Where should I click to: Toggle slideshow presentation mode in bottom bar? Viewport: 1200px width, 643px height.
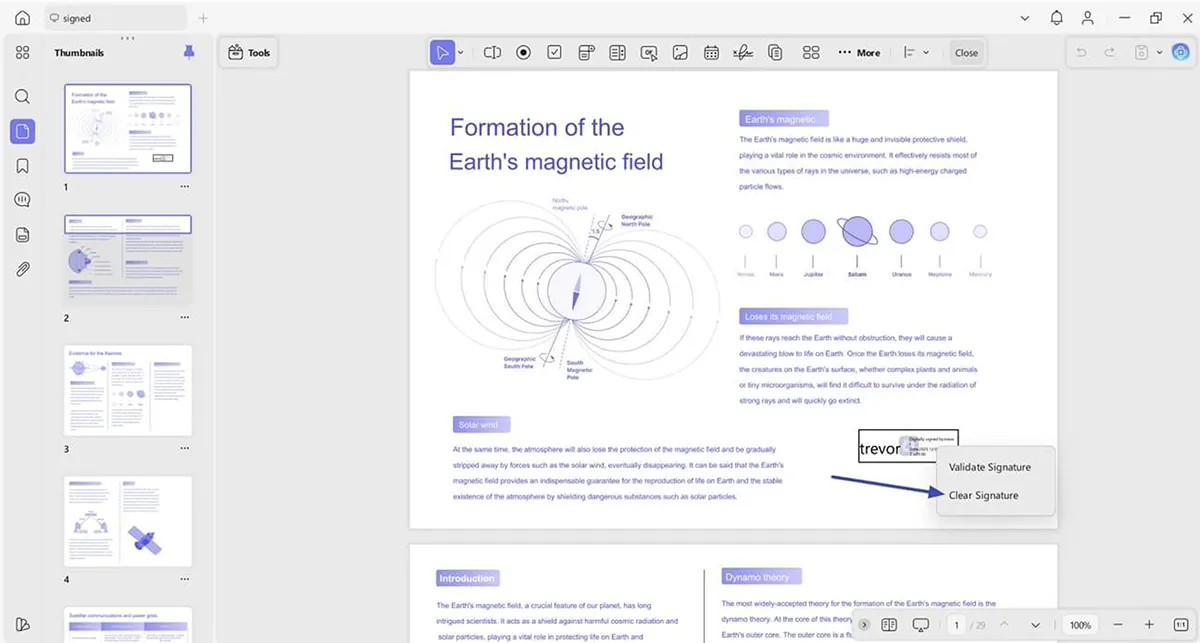[921, 625]
